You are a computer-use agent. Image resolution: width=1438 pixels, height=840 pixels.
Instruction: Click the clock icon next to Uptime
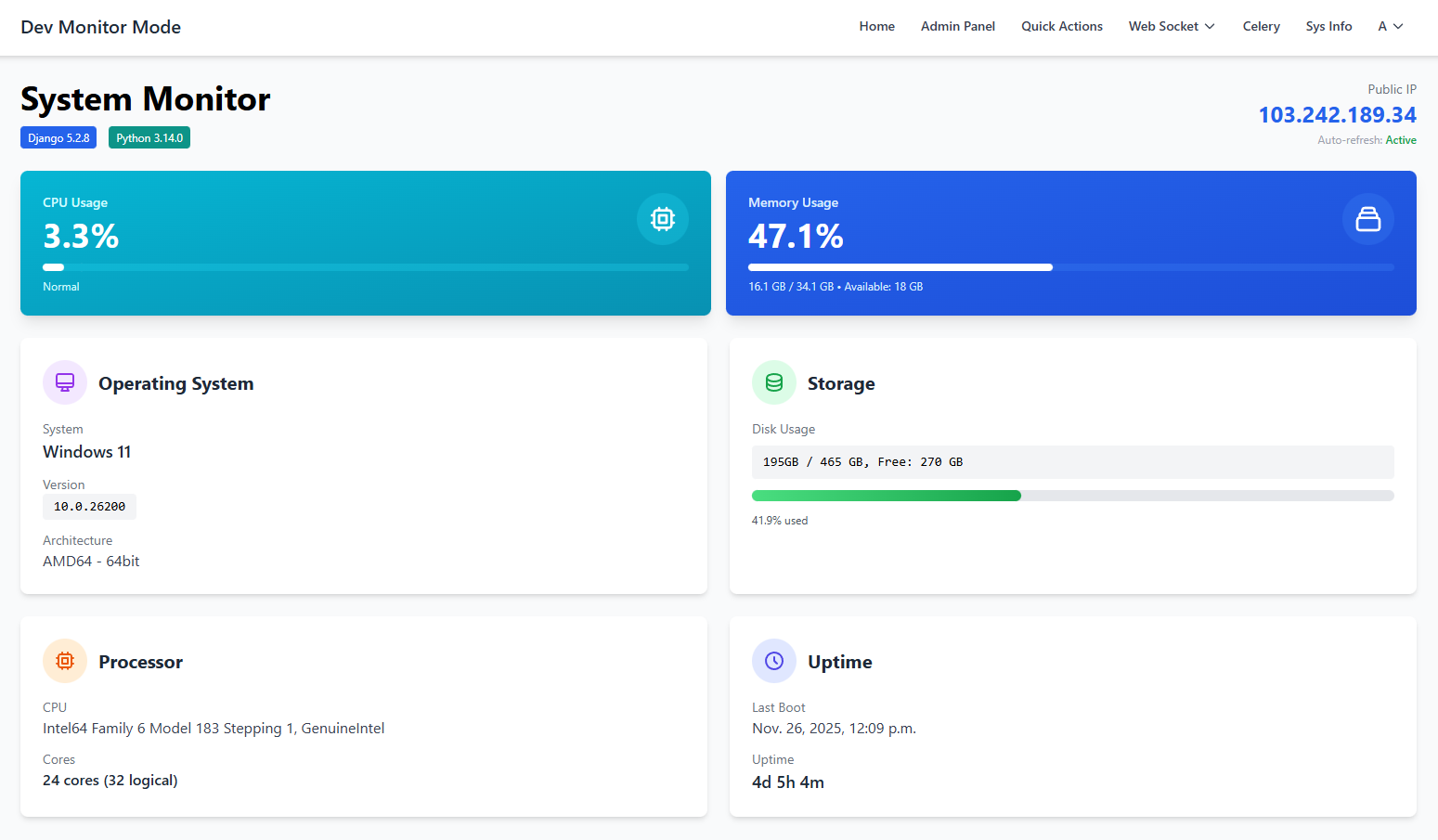(x=773, y=661)
